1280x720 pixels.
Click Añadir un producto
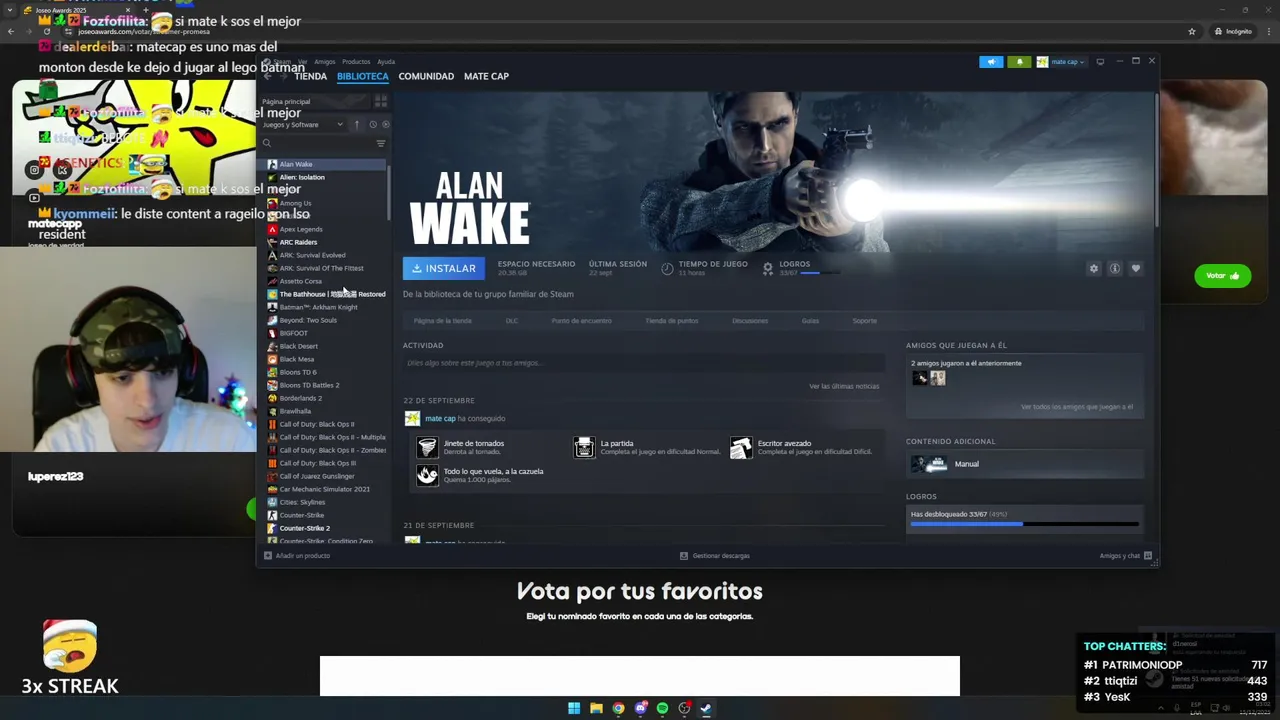click(x=297, y=556)
